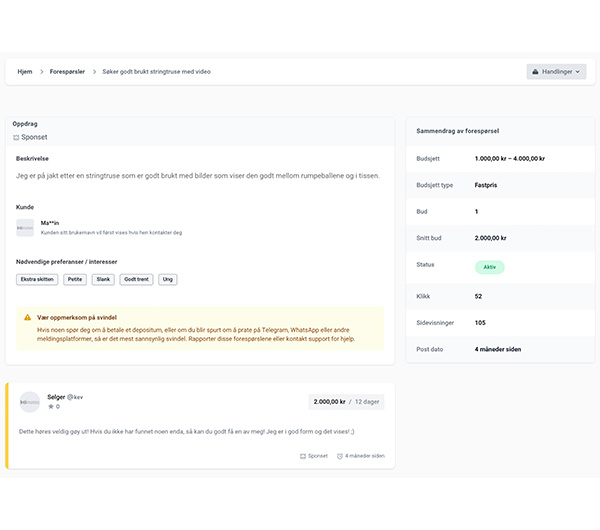The height and width of the screenshot is (530, 600).
Task: Select the Petite preference tag
Action: coord(75,279)
